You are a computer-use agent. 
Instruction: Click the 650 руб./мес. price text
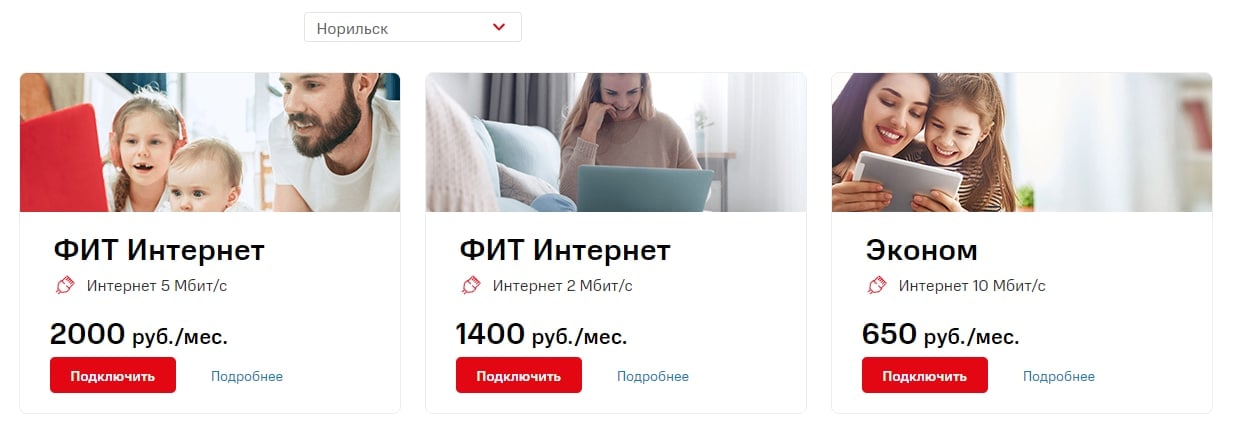pos(941,334)
